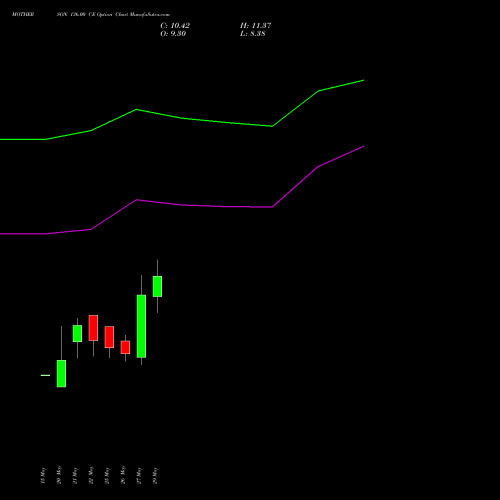This screenshot has width=500, height=500.
Task: Click the close value C: 10.42
Action: [x=175, y=26]
